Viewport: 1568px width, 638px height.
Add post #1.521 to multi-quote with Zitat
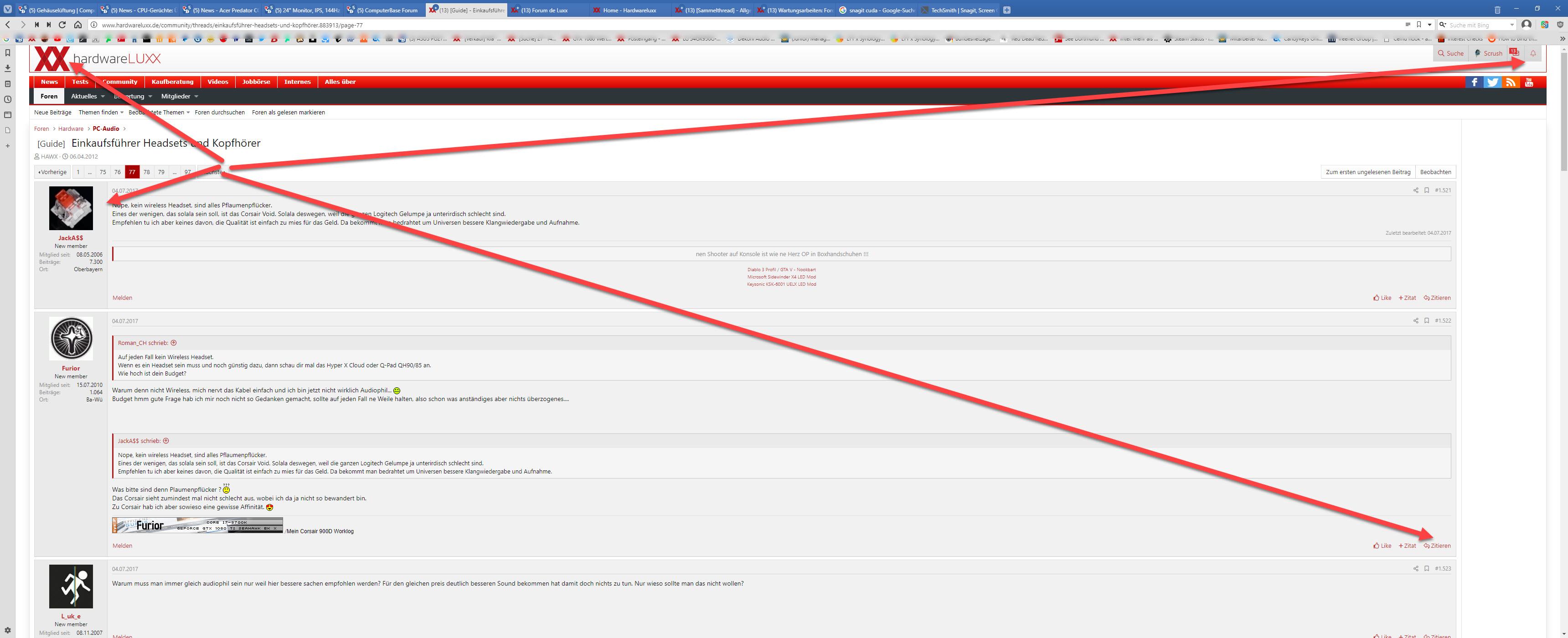click(x=1407, y=298)
